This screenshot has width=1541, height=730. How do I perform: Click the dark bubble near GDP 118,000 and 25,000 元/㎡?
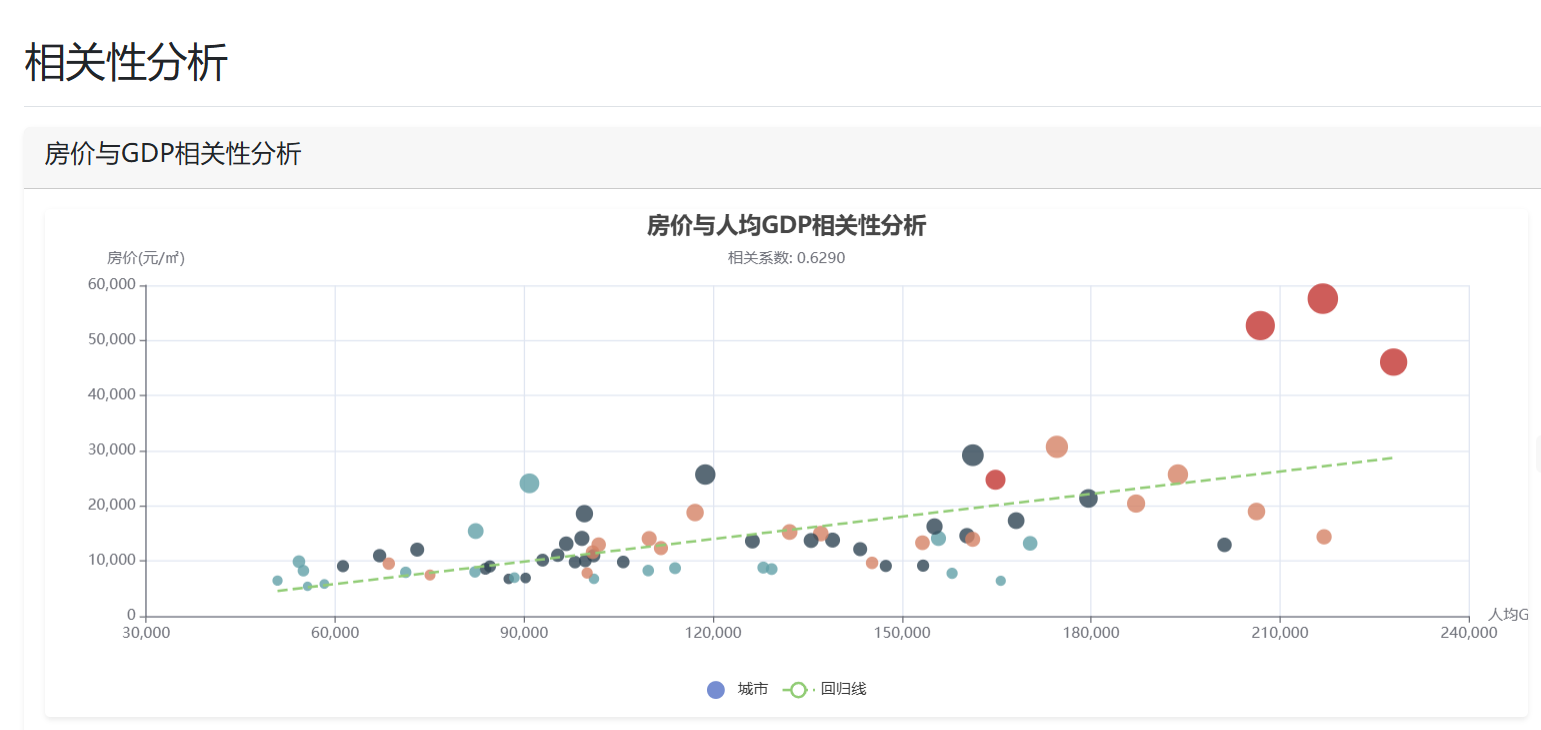pyautogui.click(x=705, y=474)
